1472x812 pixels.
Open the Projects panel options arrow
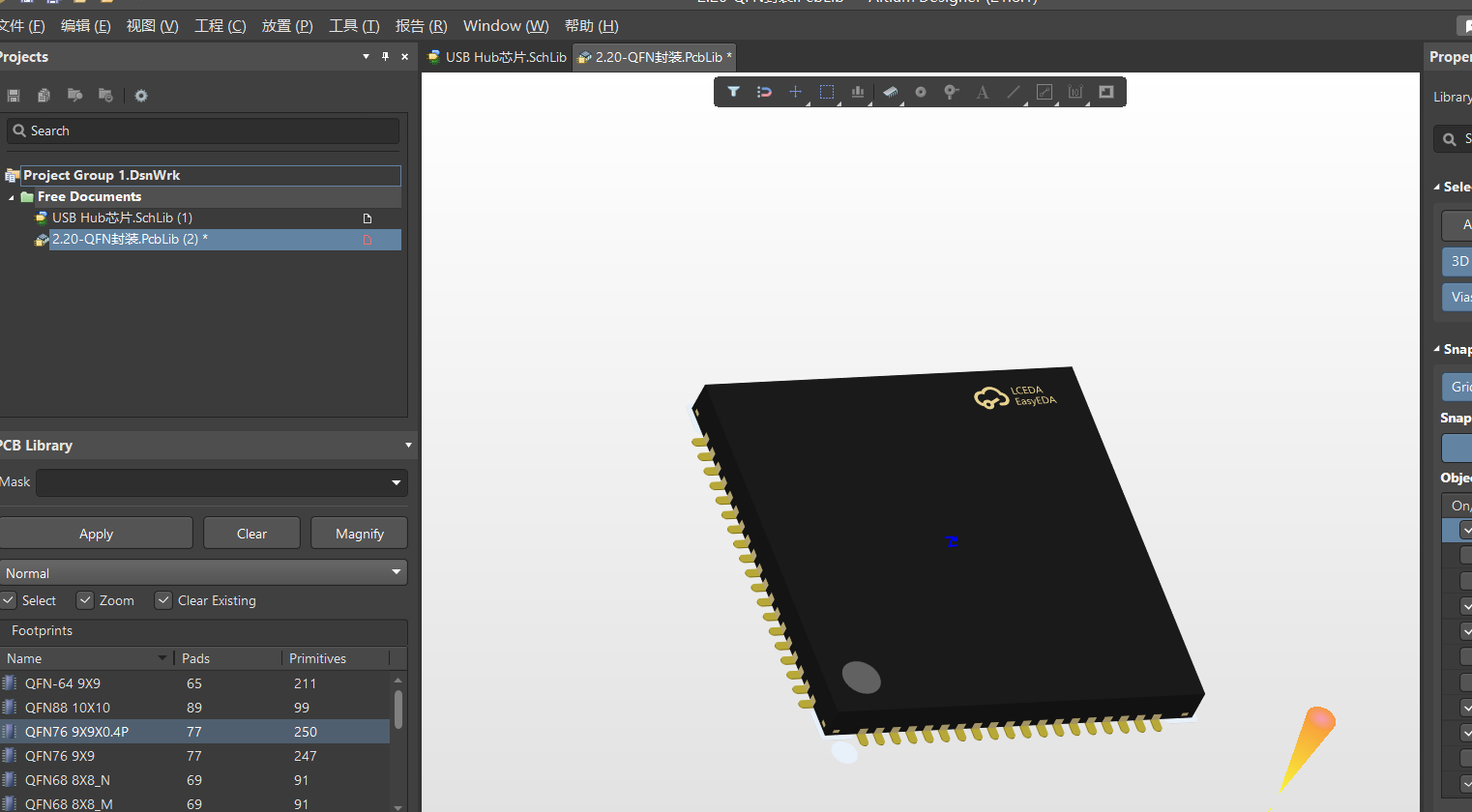pos(366,57)
